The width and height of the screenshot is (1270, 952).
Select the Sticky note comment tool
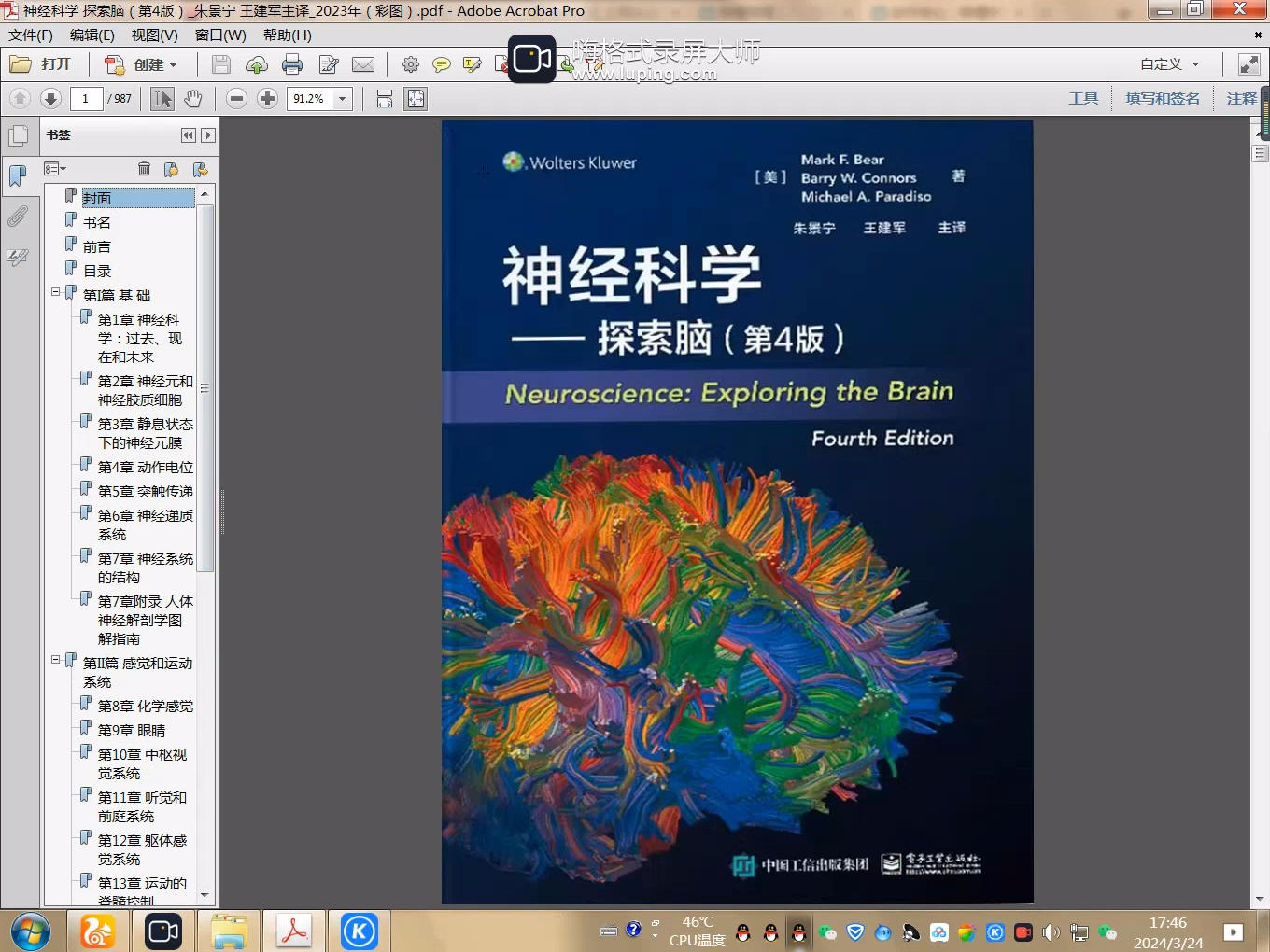[442, 64]
